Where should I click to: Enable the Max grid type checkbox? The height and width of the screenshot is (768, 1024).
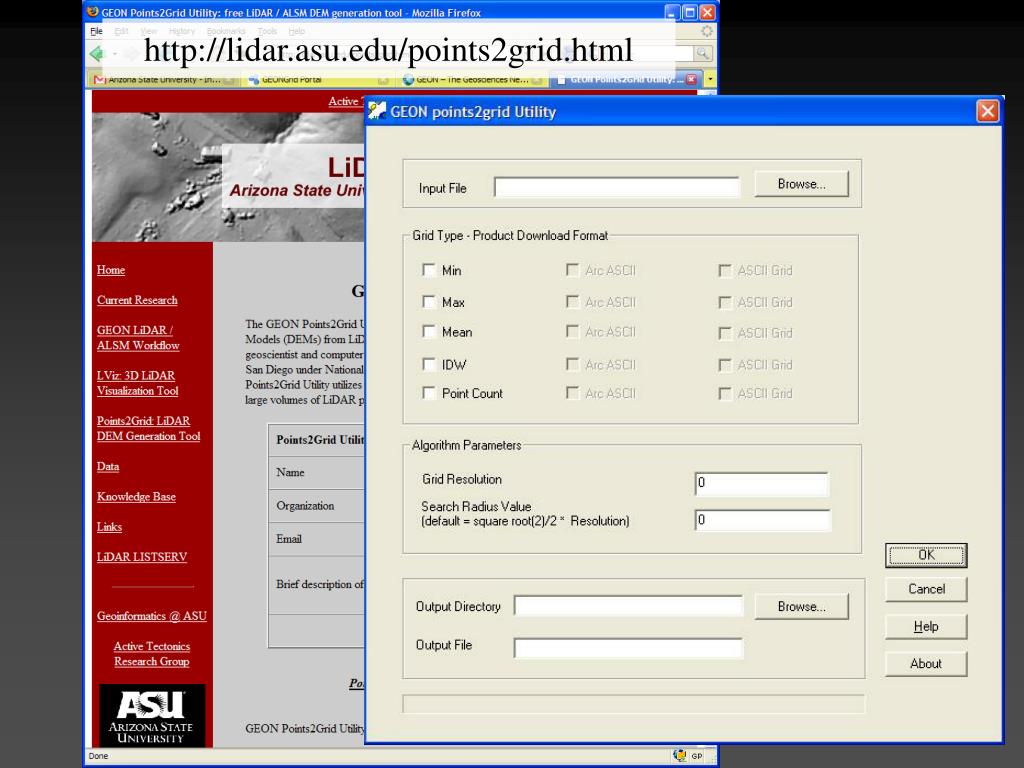click(x=429, y=302)
